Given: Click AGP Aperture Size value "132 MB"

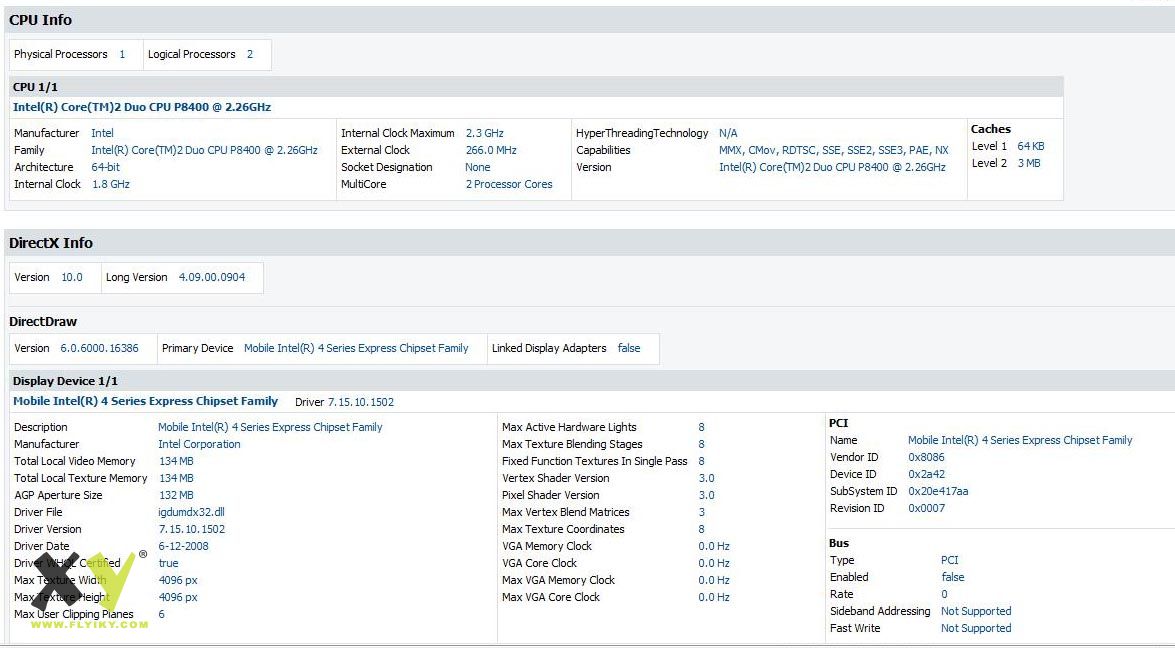Looking at the screenshot, I should [x=176, y=495].
